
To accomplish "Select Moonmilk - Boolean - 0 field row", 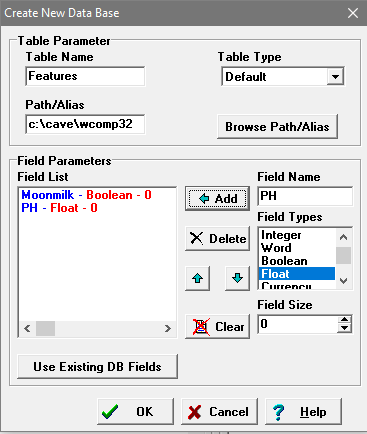I will click(86, 195).
